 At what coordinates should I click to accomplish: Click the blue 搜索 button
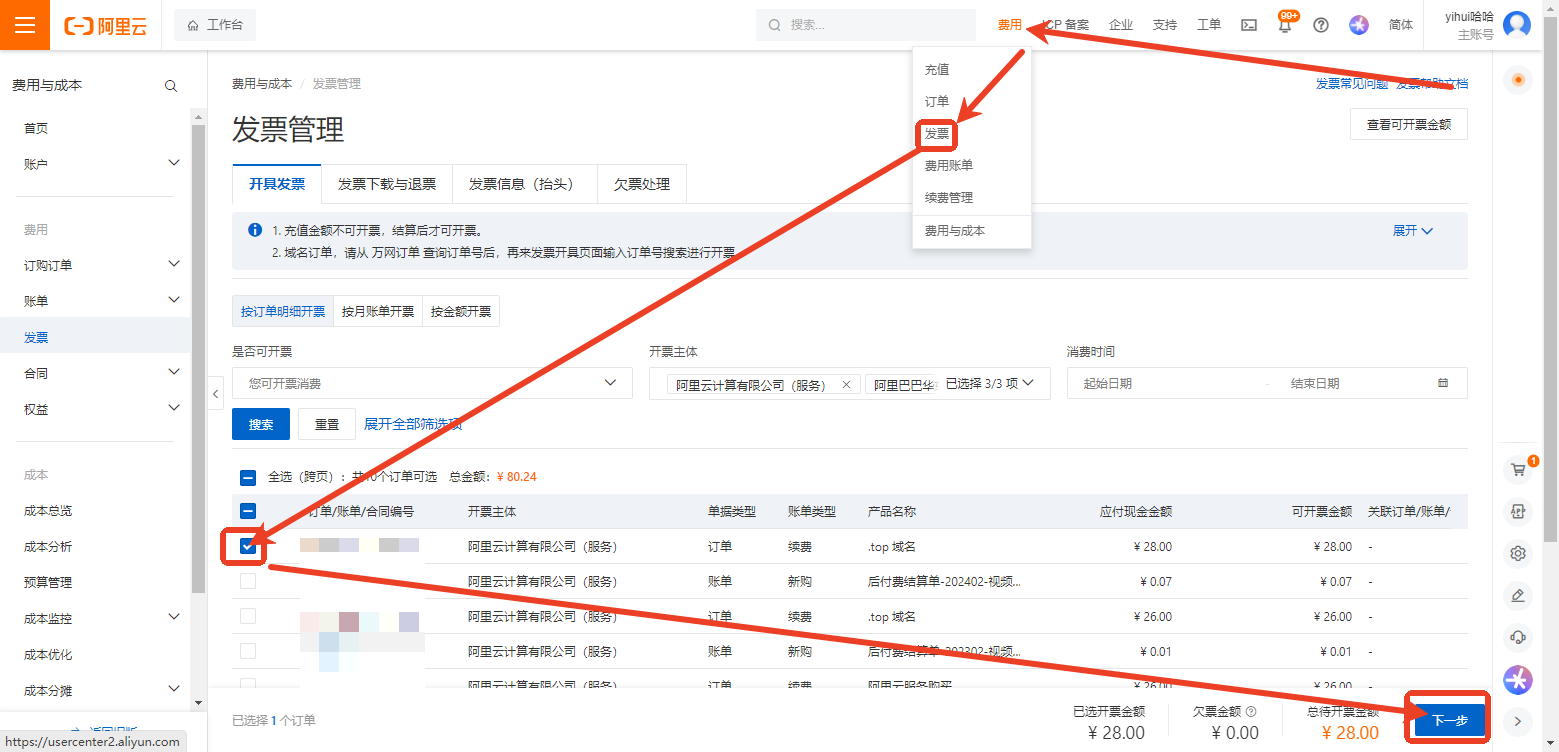tap(261, 424)
